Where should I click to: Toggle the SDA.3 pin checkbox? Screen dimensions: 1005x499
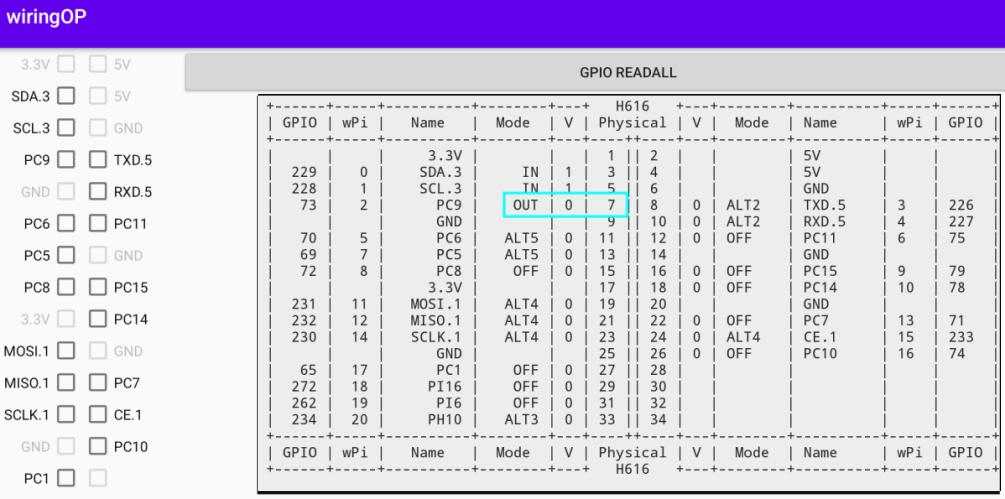tap(66, 96)
